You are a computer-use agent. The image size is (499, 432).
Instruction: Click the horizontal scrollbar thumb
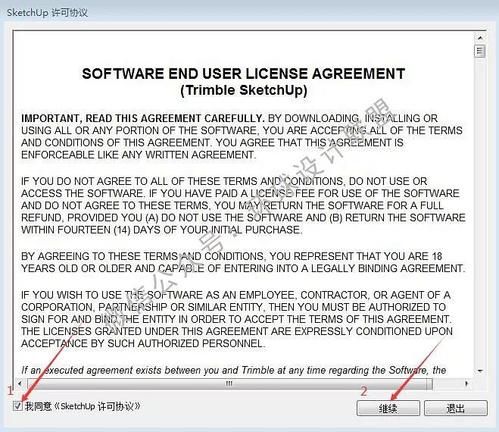pyautogui.click(x=229, y=384)
